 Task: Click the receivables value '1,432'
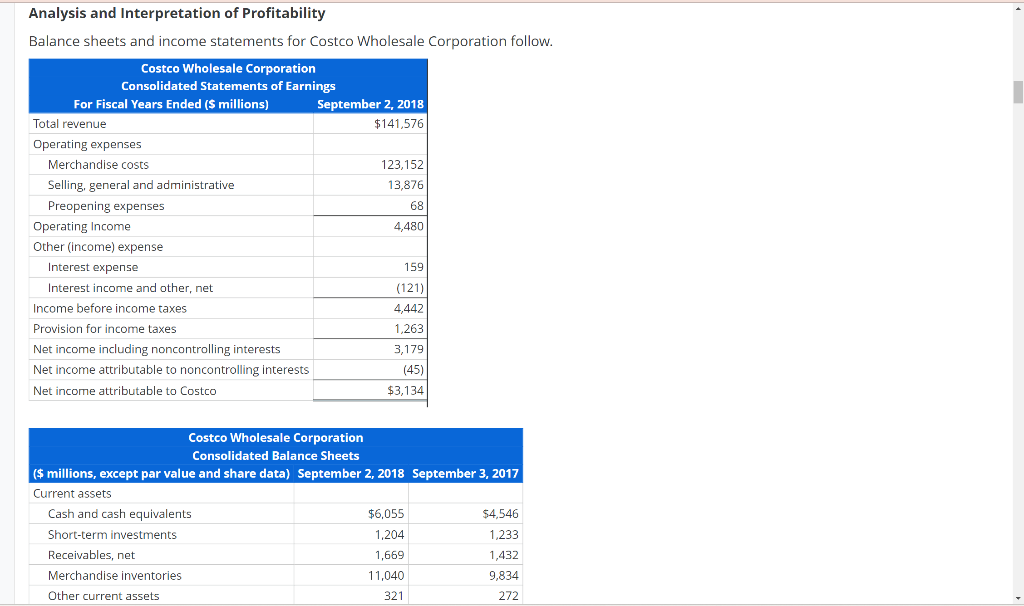504,555
